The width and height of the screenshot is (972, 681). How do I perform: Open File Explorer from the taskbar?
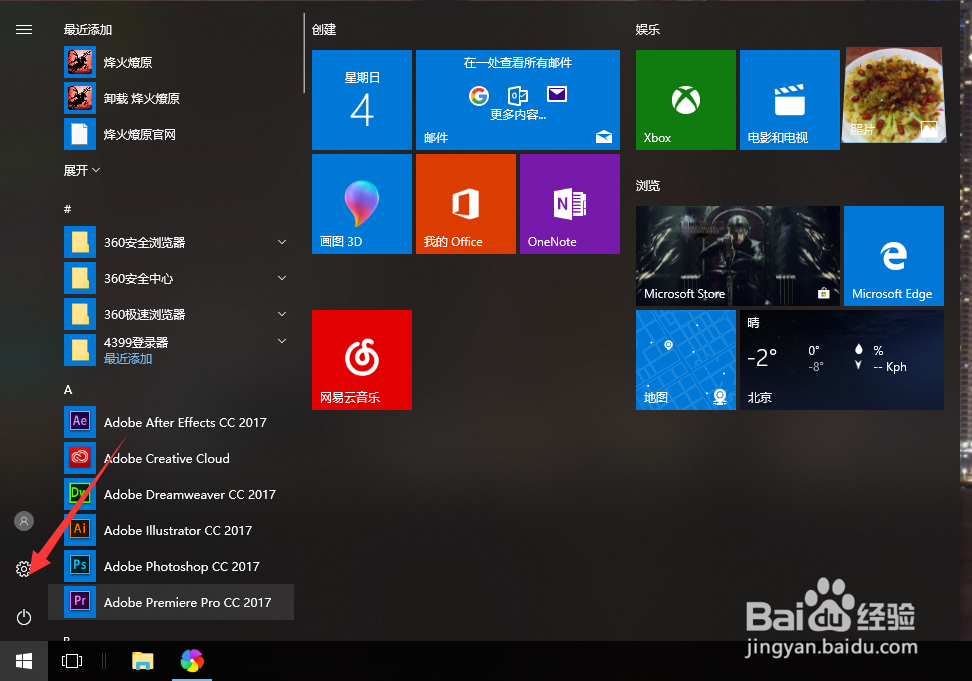tap(143, 661)
